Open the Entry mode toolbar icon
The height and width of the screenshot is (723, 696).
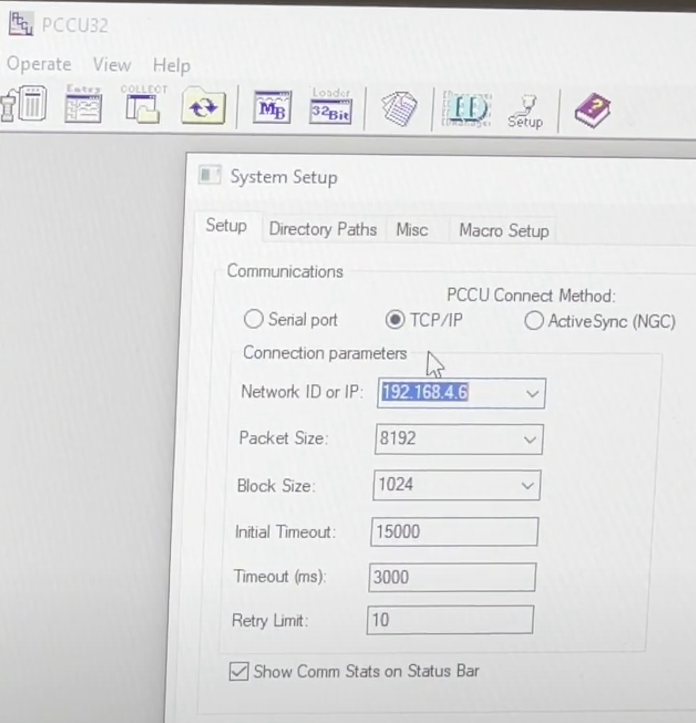tap(83, 104)
